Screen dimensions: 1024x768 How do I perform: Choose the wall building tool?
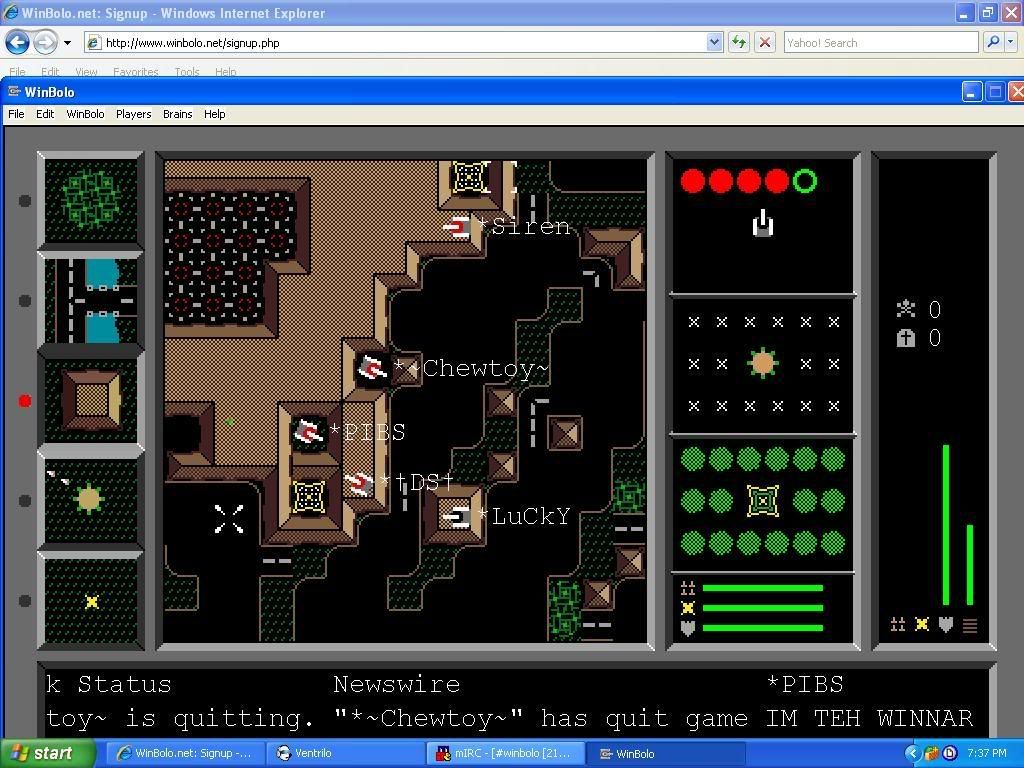pos(90,400)
